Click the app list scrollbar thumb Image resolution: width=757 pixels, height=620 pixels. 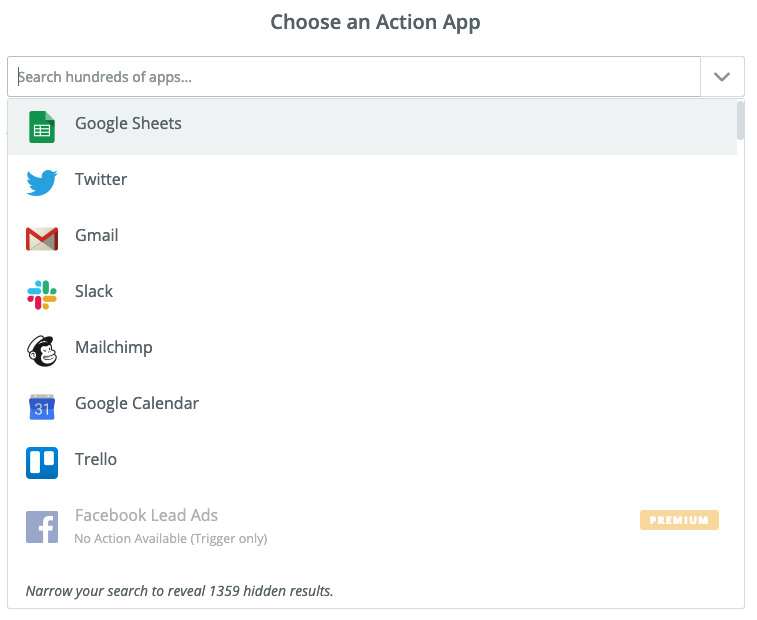[x=740, y=120]
